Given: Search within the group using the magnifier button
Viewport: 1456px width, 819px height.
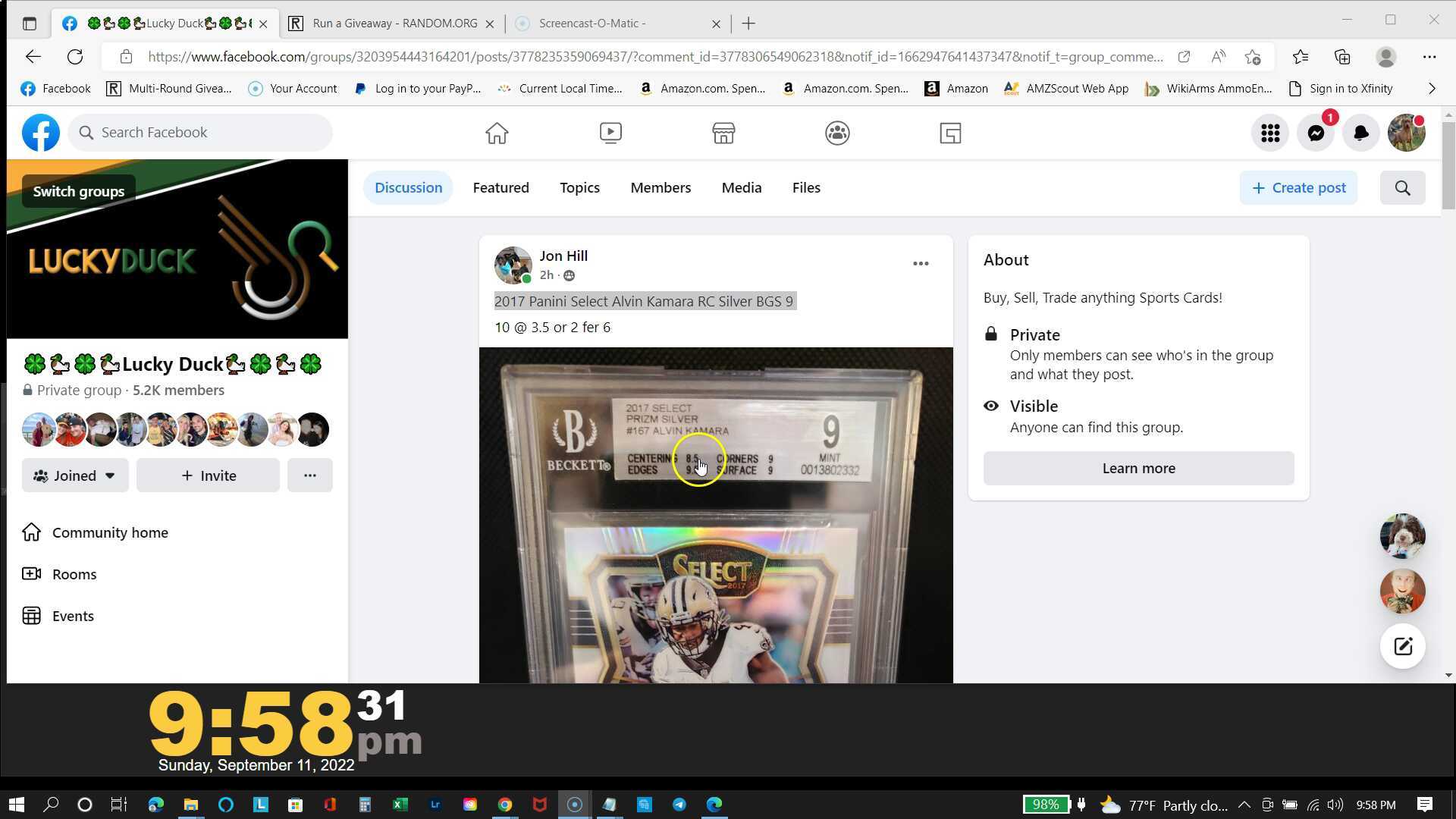Looking at the screenshot, I should [1402, 188].
